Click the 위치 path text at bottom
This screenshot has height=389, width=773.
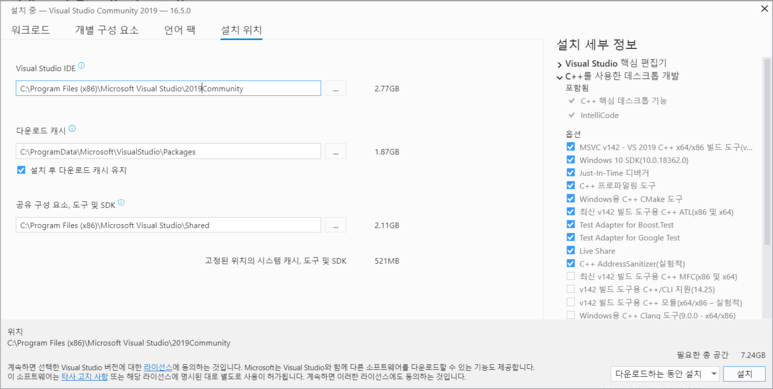tap(119, 343)
